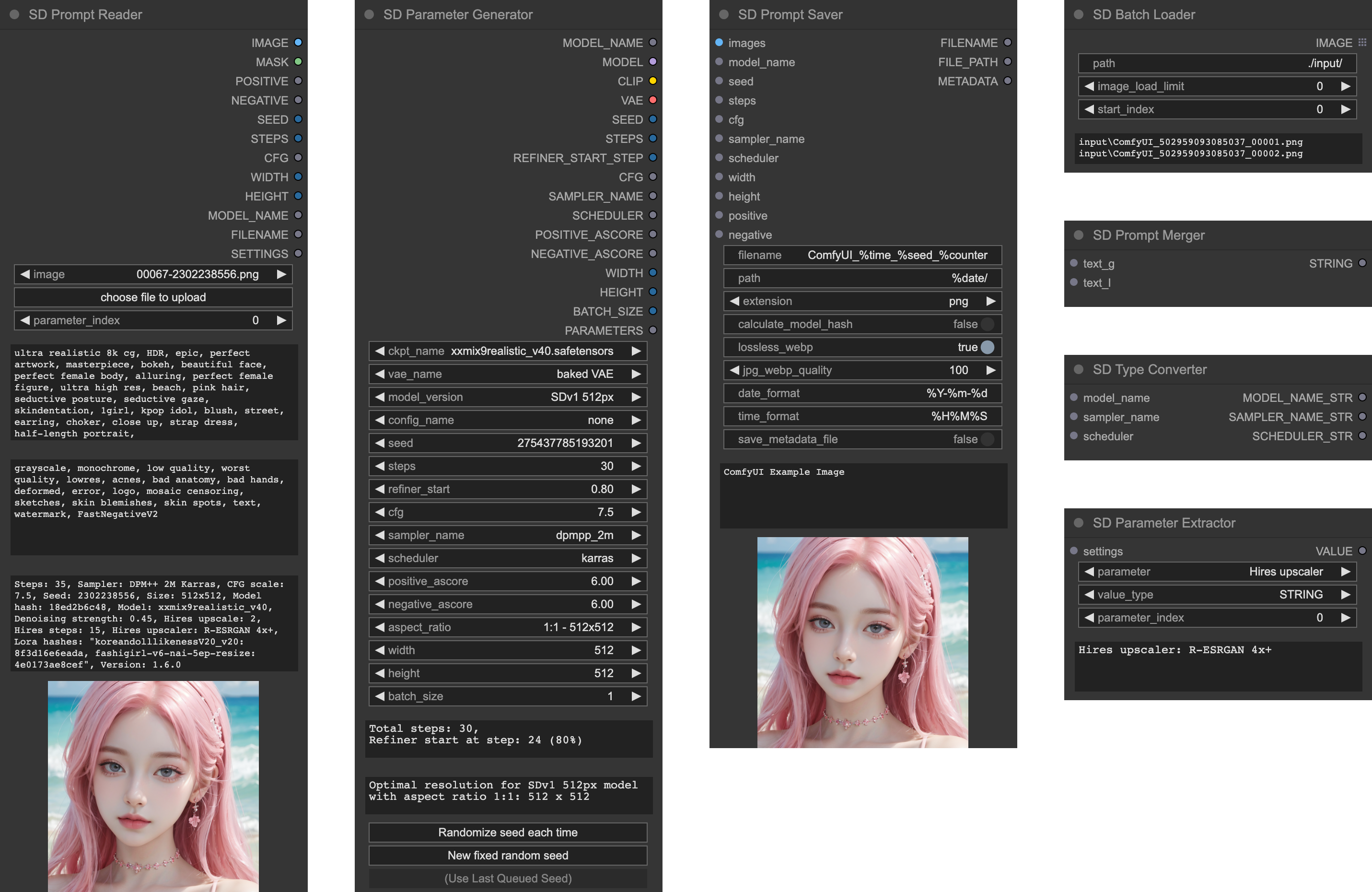Screen dimensions: 1372x892
Task: Click the filename field in SD Prompt Saver
Action: [862, 255]
